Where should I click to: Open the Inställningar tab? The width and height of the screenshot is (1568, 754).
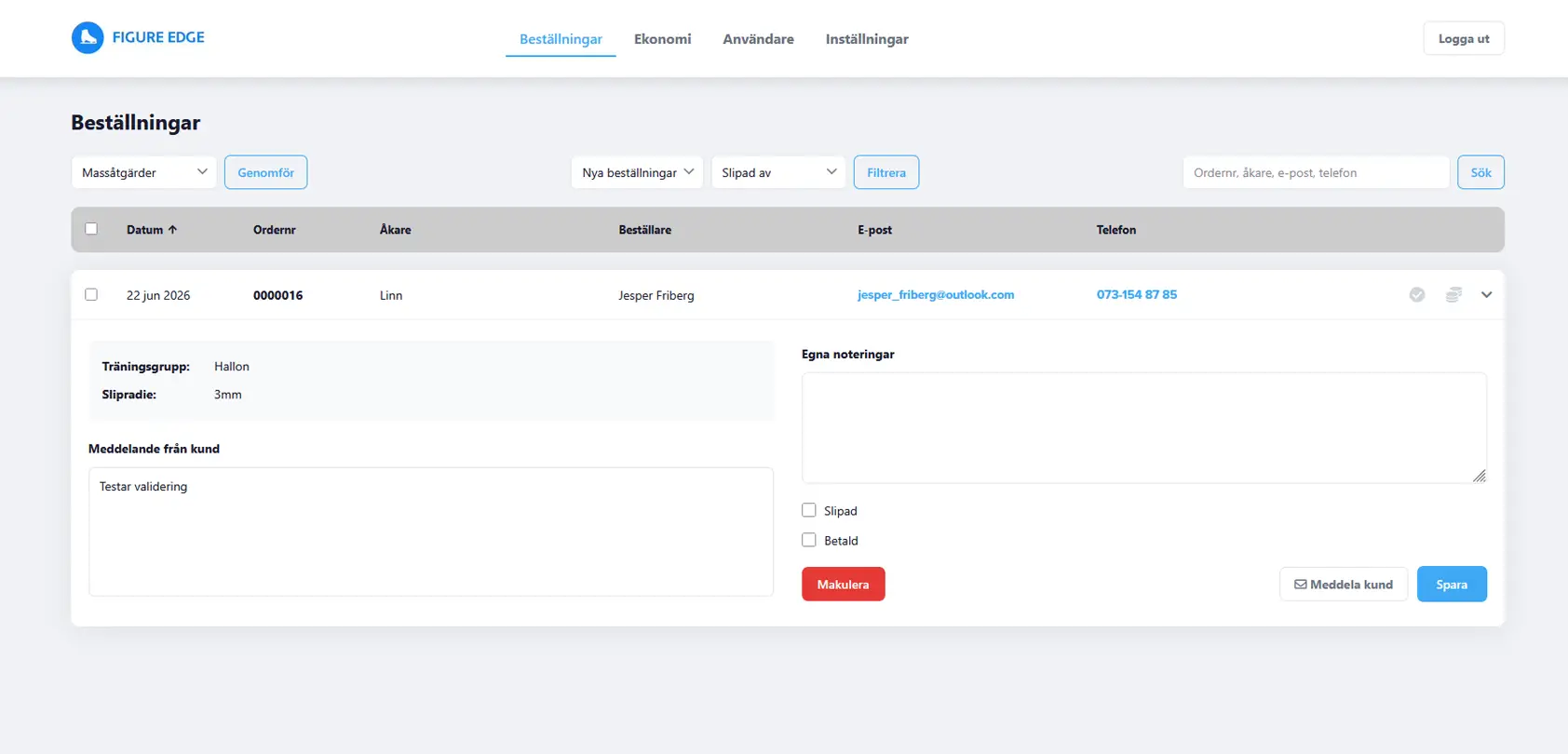tap(867, 39)
